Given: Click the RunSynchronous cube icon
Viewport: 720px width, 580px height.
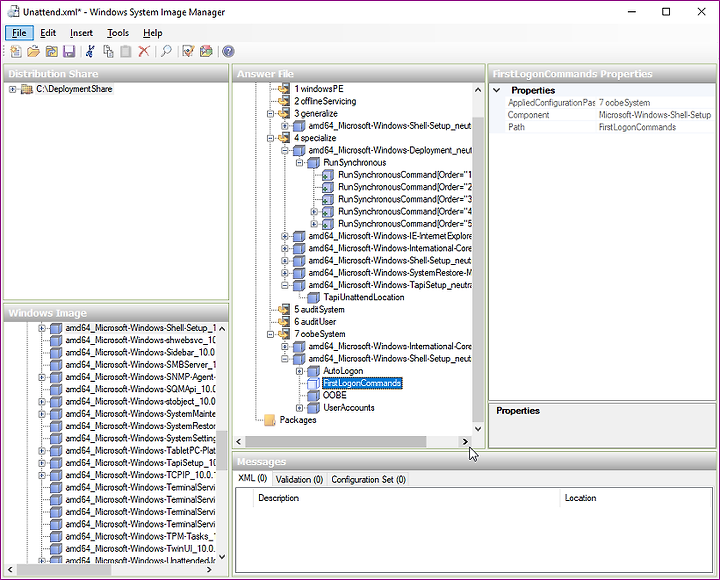Looking at the screenshot, I should tap(314, 163).
